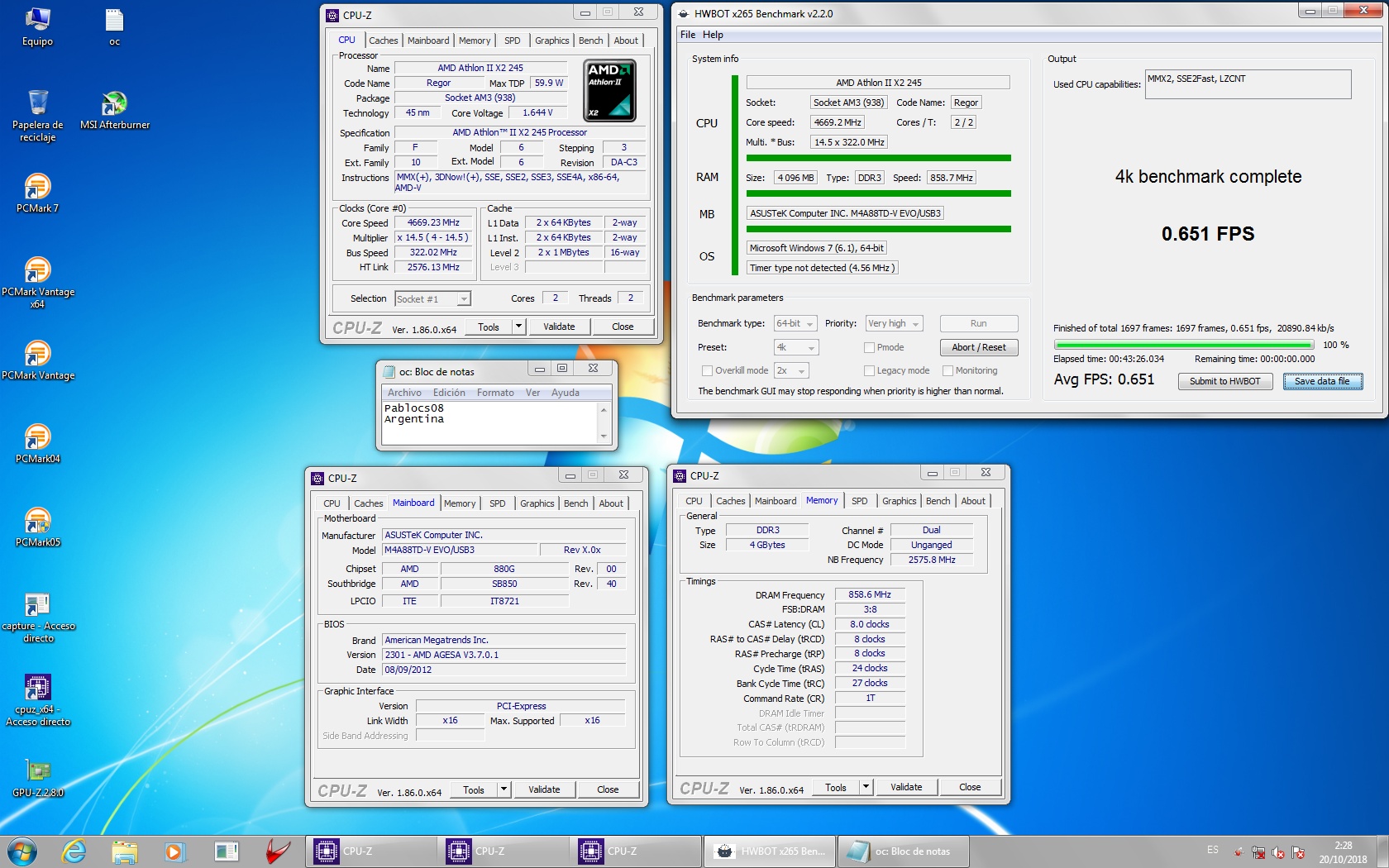Open Papelera de reciclaje icon
The width and height of the screenshot is (1389, 868).
[x=37, y=116]
